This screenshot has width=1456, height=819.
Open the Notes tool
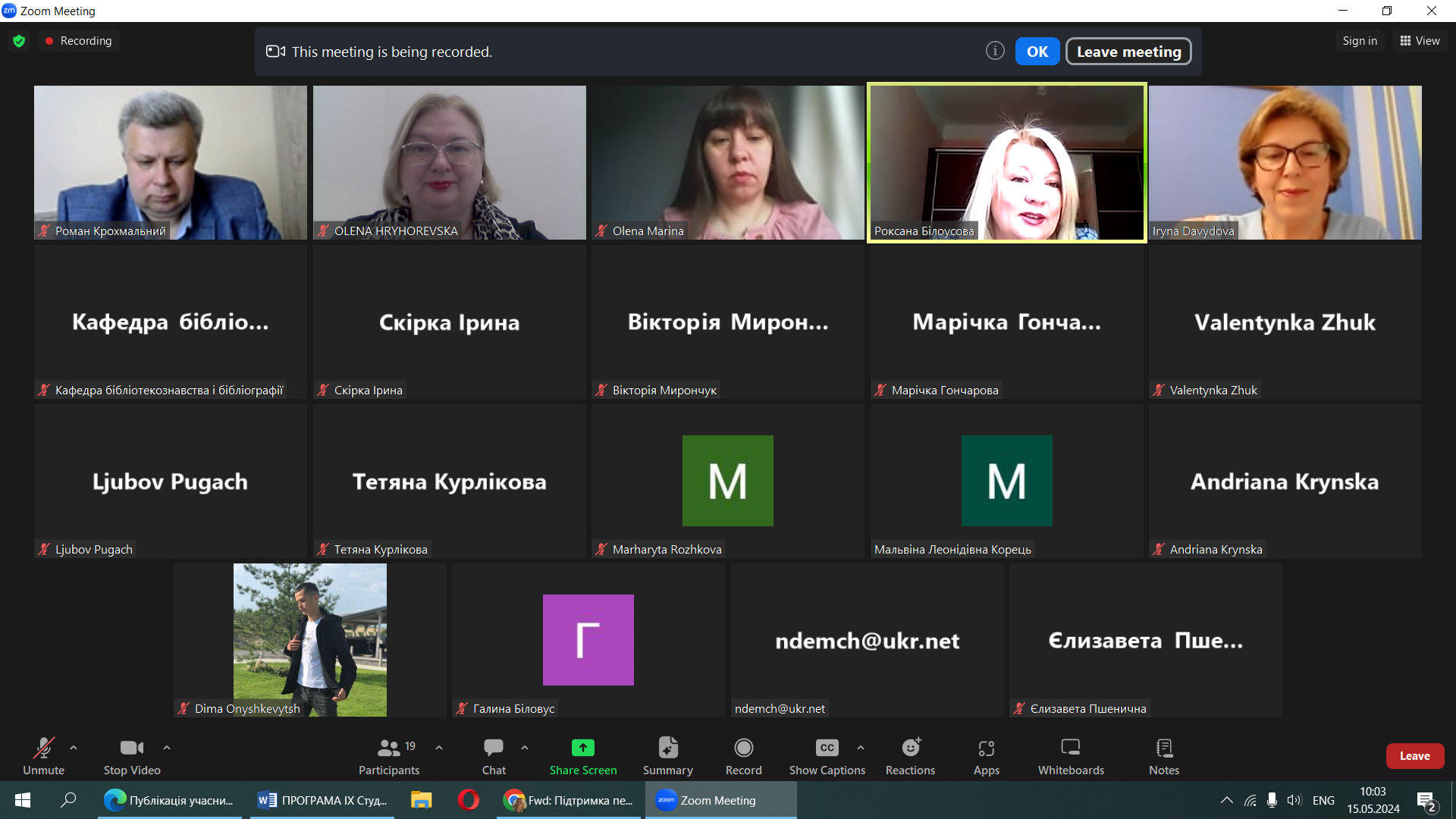(x=1163, y=756)
